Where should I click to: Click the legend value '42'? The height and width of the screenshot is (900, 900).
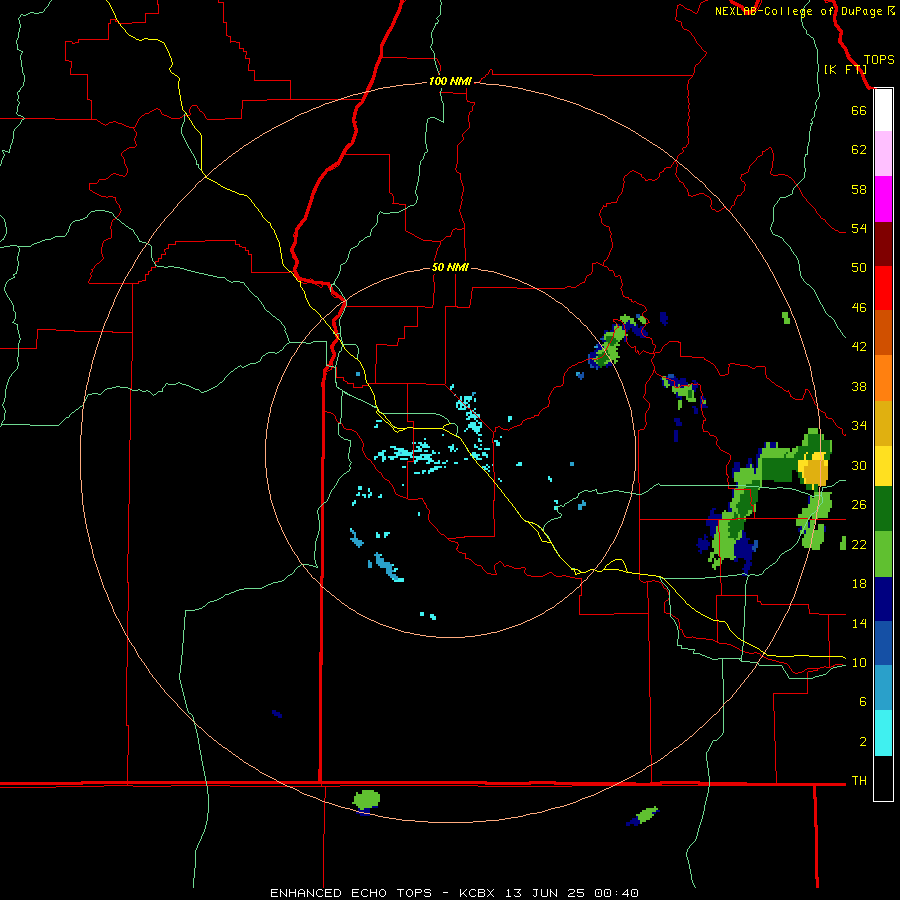point(859,346)
